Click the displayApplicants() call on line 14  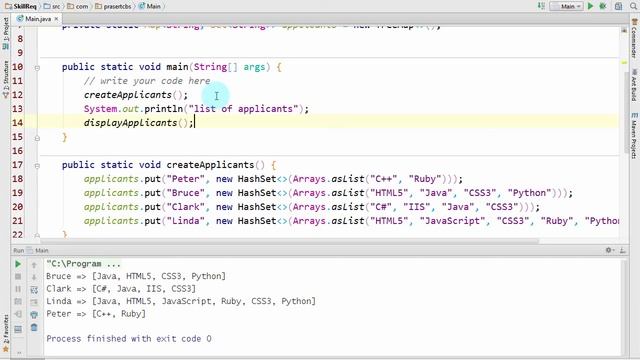click(x=139, y=122)
